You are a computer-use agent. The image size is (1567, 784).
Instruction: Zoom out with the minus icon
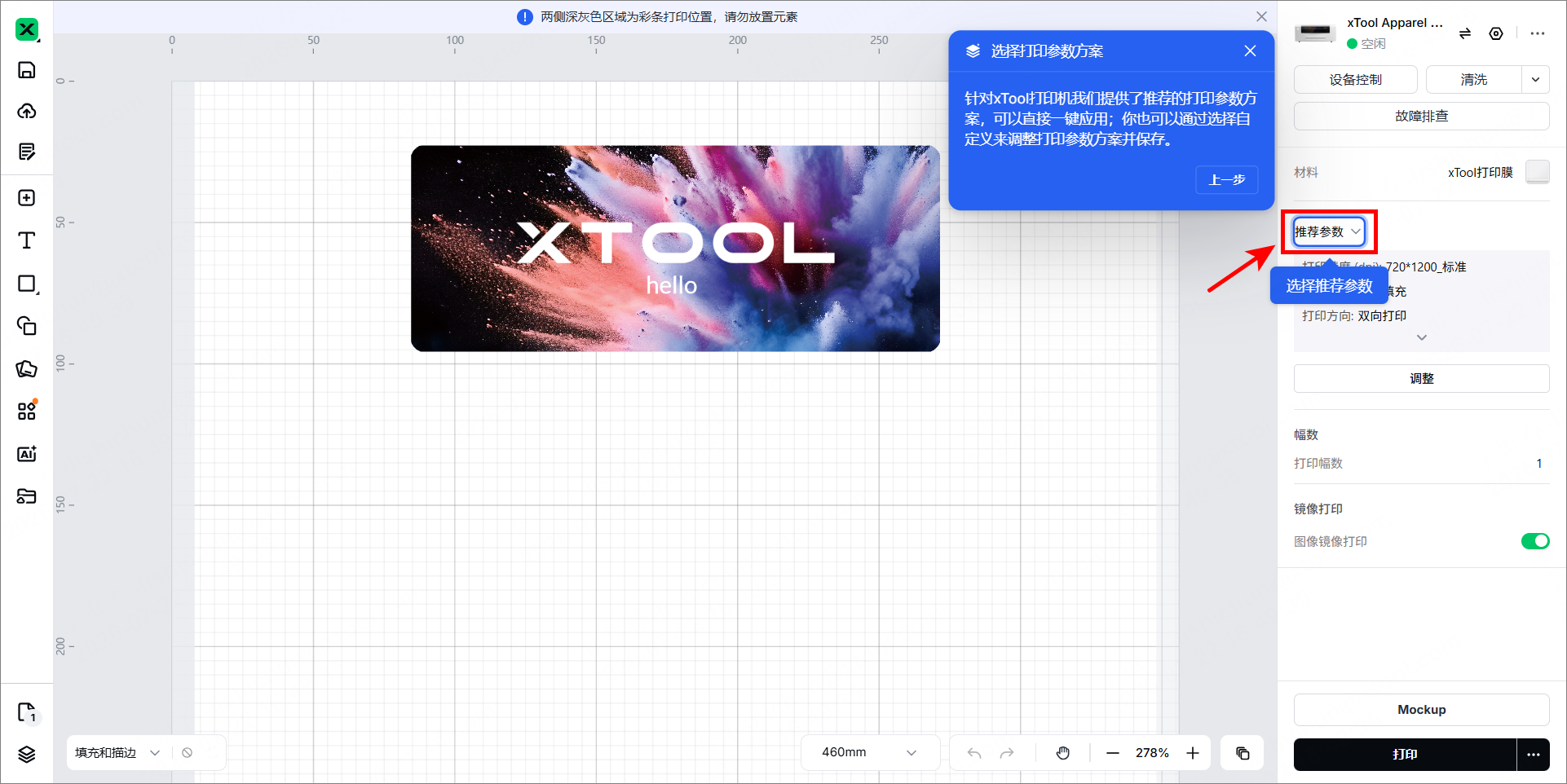[1113, 753]
